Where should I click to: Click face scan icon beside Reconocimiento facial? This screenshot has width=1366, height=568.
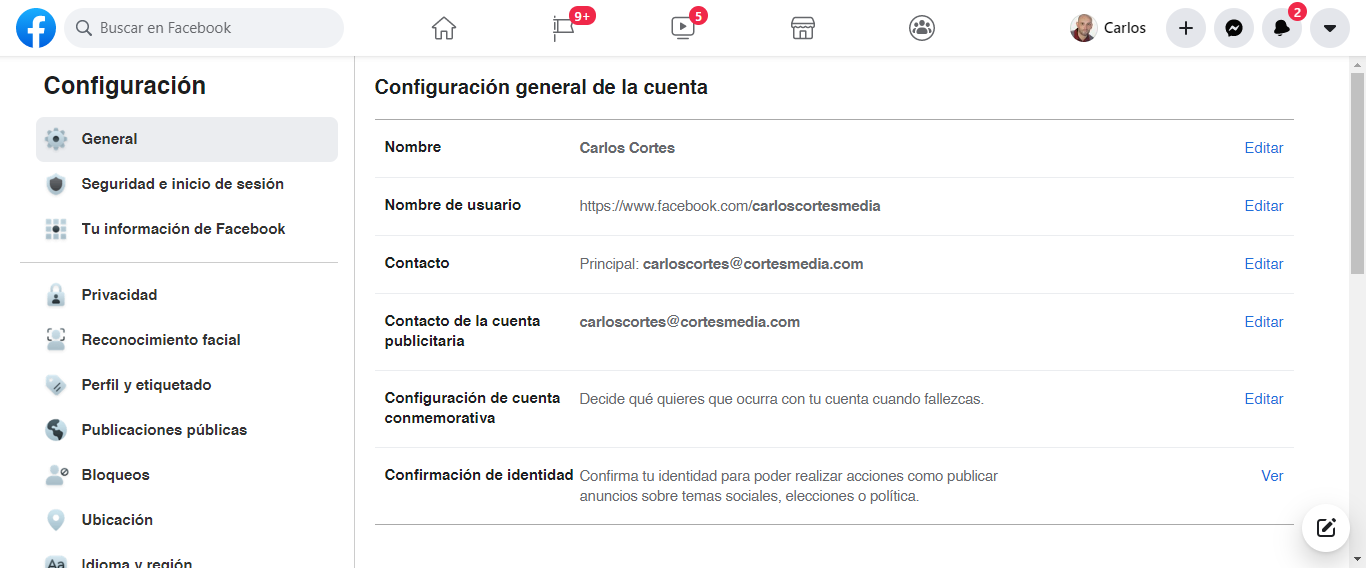coord(56,340)
